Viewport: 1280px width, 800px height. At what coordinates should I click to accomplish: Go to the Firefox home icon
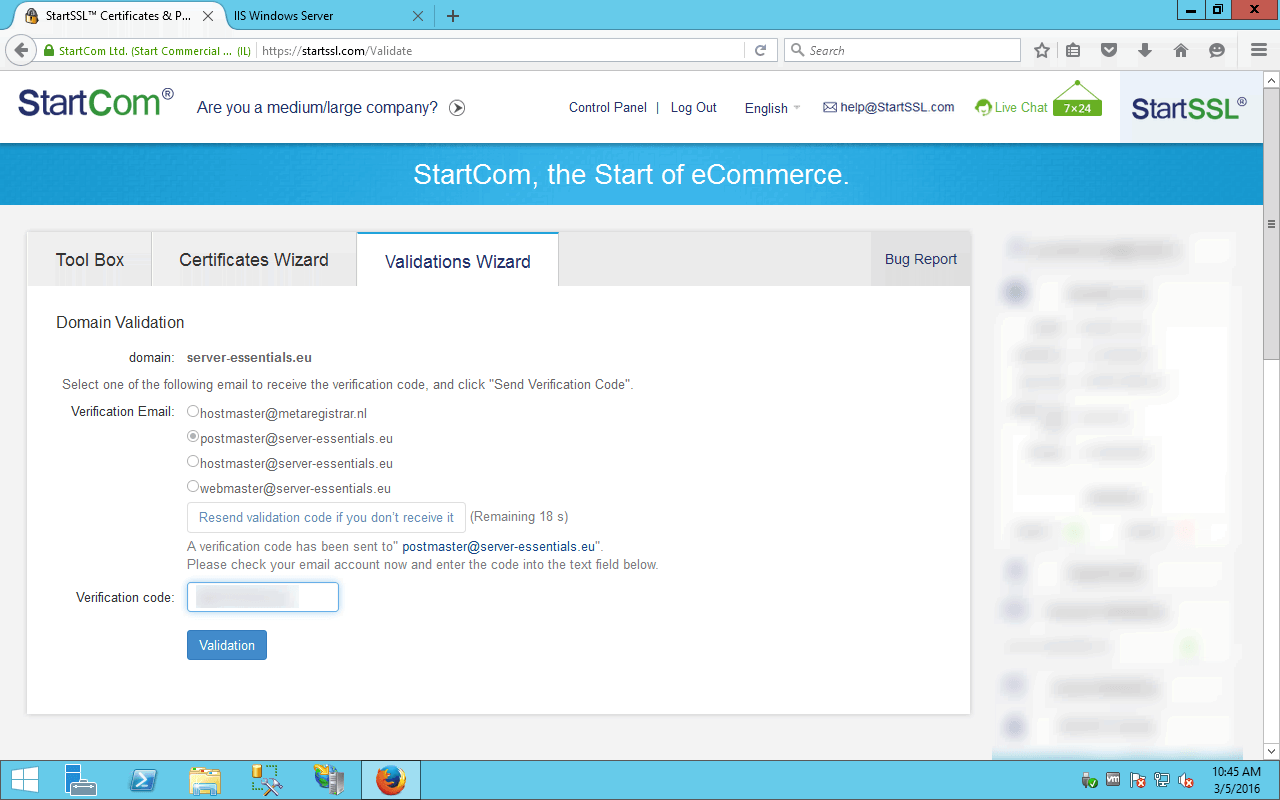[x=1181, y=50]
